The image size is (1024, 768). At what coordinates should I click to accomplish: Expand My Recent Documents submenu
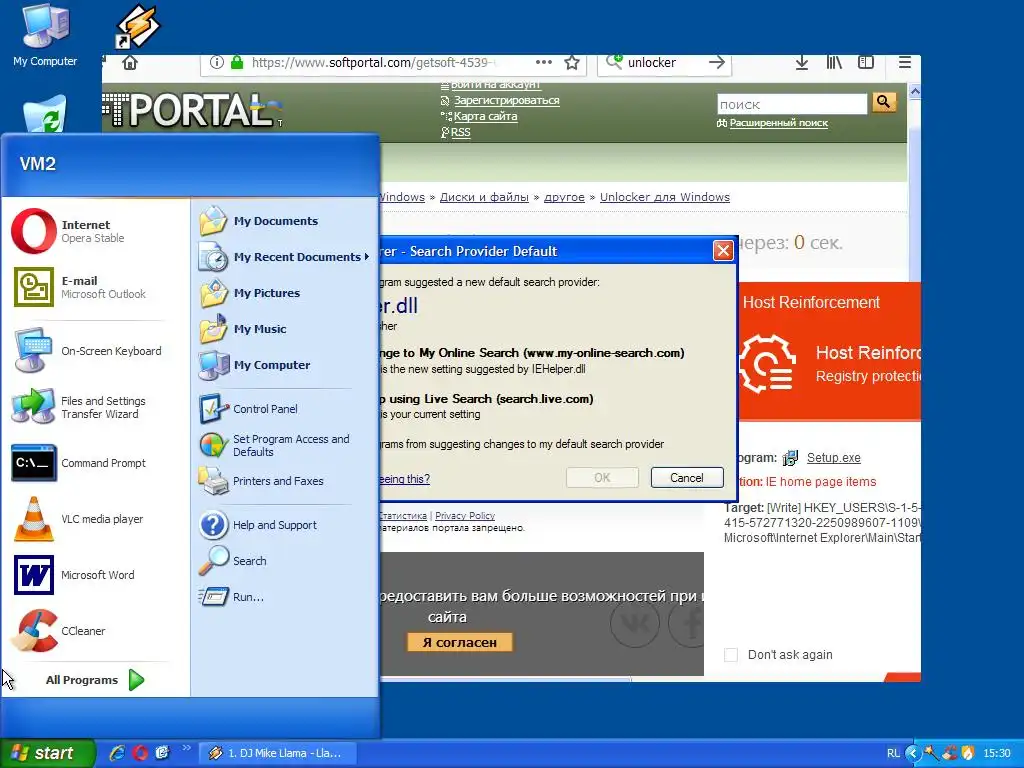(285, 257)
